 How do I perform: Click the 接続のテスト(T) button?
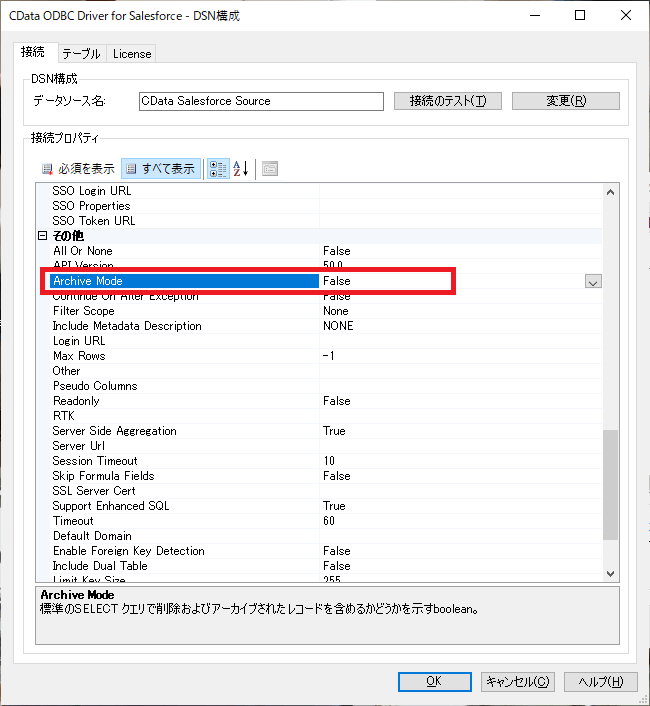448,101
